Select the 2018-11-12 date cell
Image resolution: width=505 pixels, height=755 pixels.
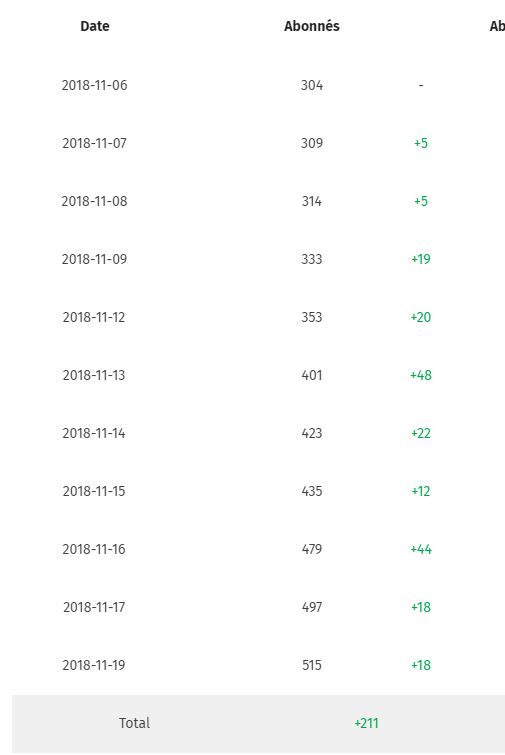pyautogui.click(x=94, y=317)
